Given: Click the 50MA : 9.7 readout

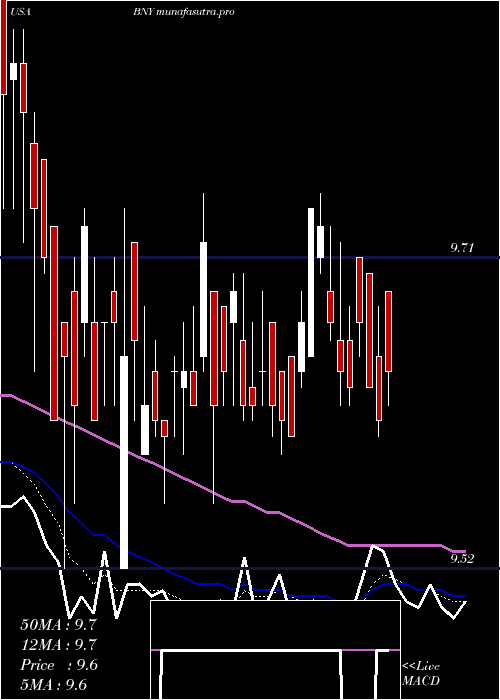Looking at the screenshot, I should click(x=58, y=625).
